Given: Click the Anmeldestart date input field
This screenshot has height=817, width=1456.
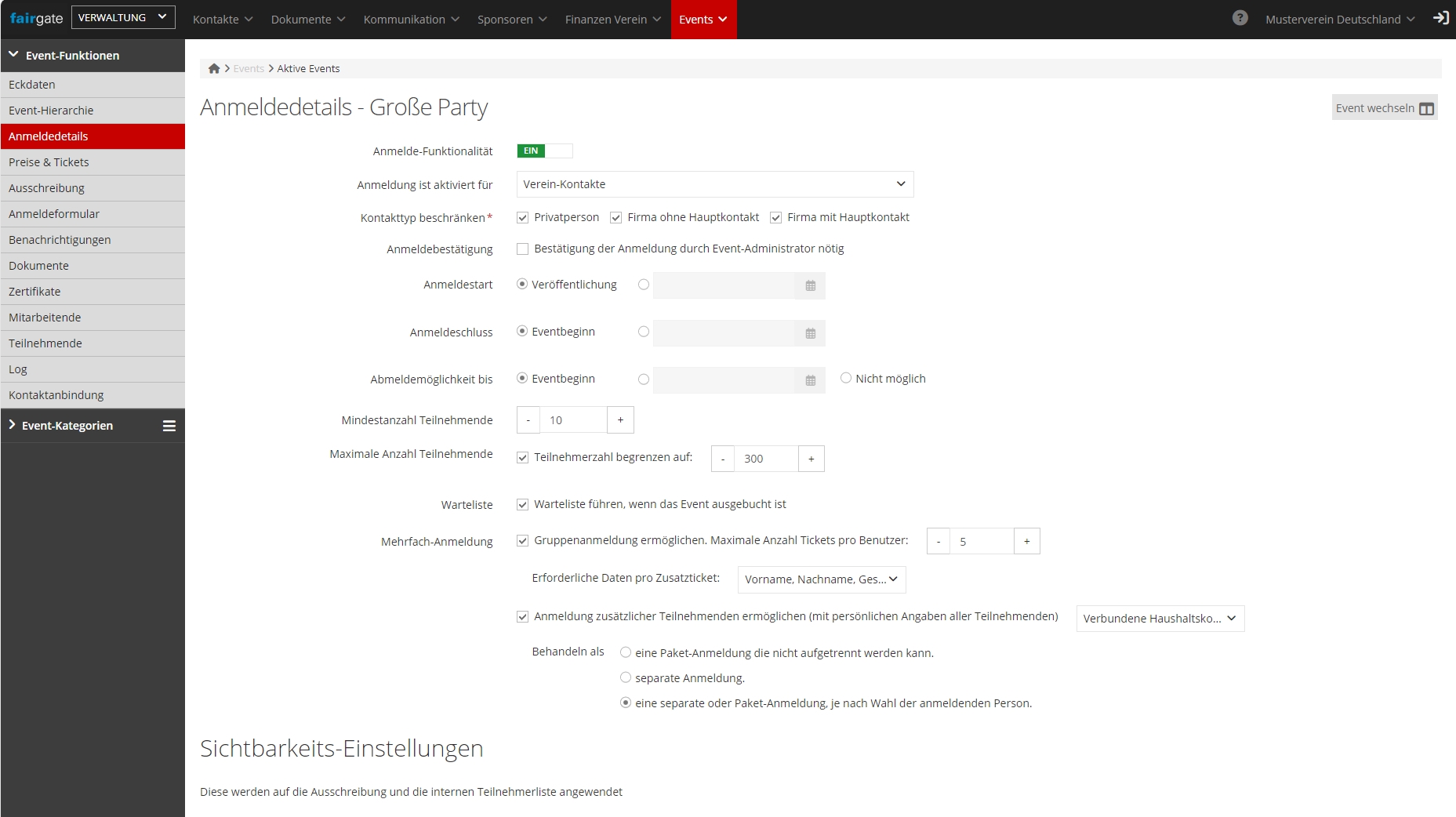Looking at the screenshot, I should 725,285.
